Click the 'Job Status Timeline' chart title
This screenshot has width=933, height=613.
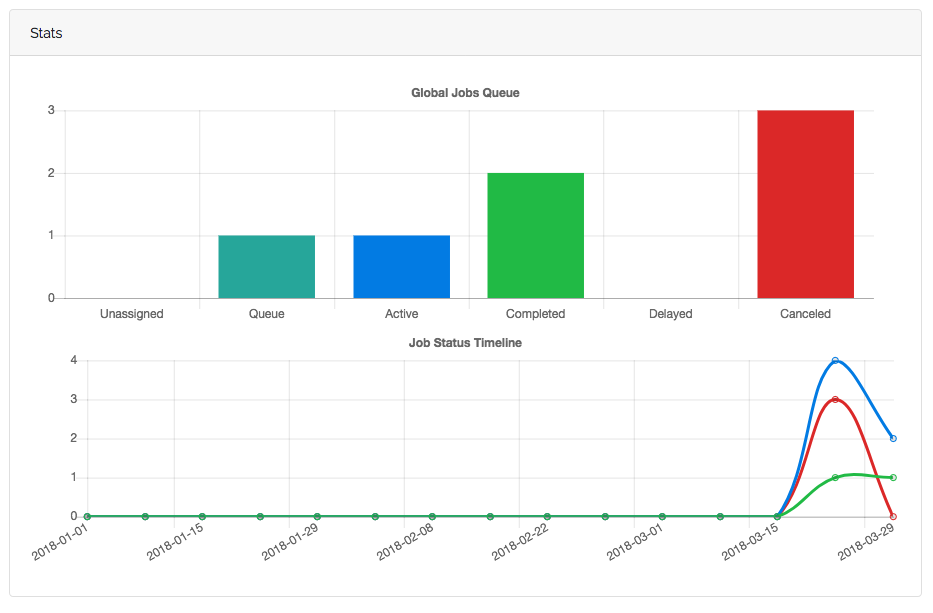coord(465,343)
